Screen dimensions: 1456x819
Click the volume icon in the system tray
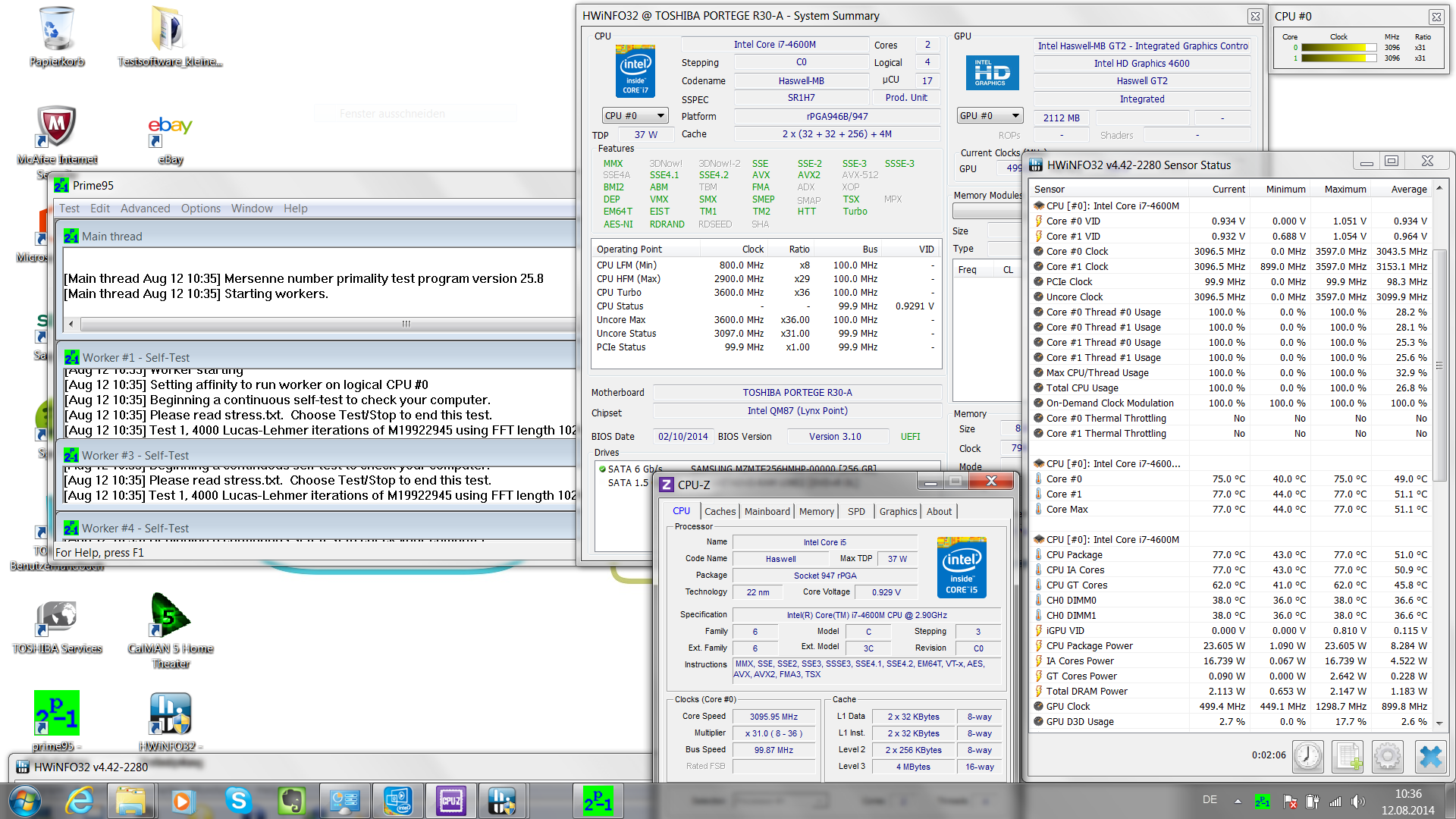pos(1357,802)
